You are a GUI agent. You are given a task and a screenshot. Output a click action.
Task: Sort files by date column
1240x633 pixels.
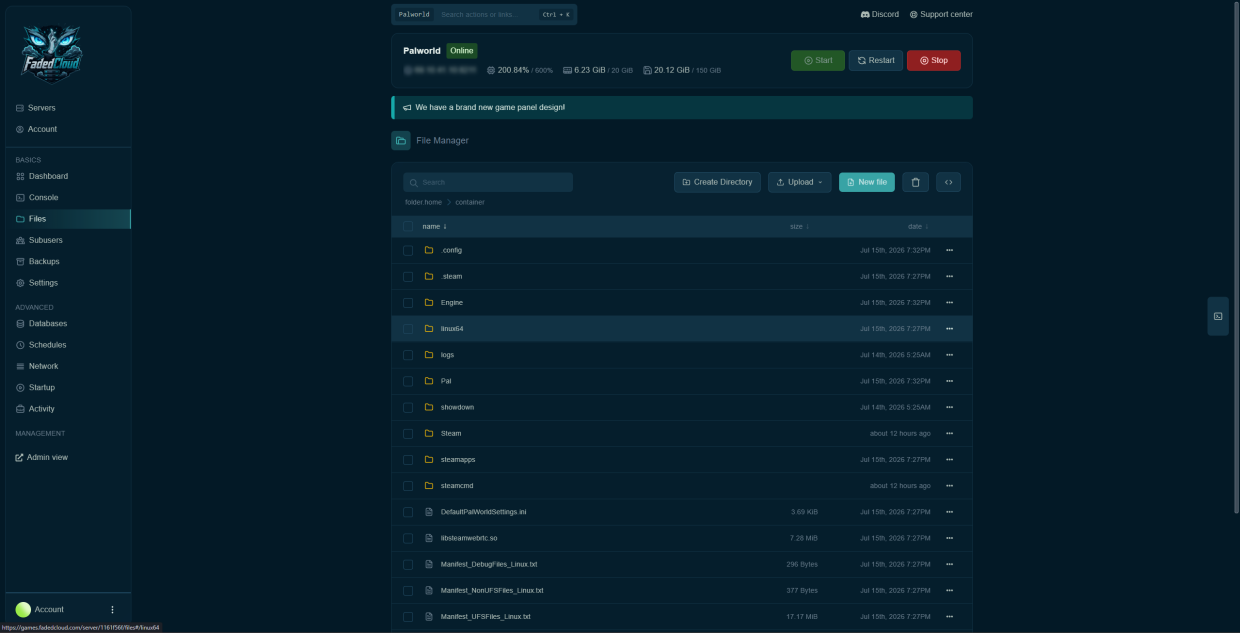(x=918, y=227)
